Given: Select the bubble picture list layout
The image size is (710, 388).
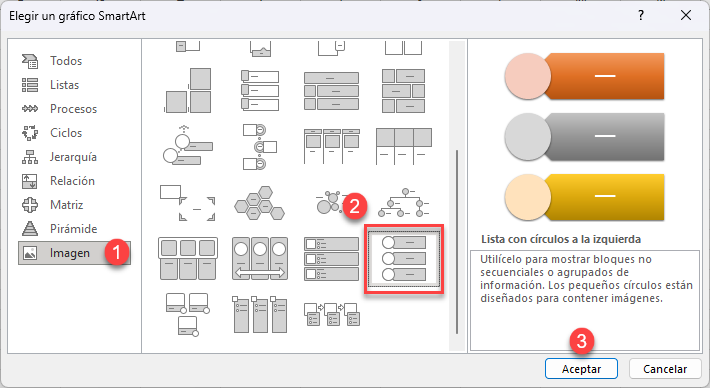Looking at the screenshot, I should pos(331,202).
